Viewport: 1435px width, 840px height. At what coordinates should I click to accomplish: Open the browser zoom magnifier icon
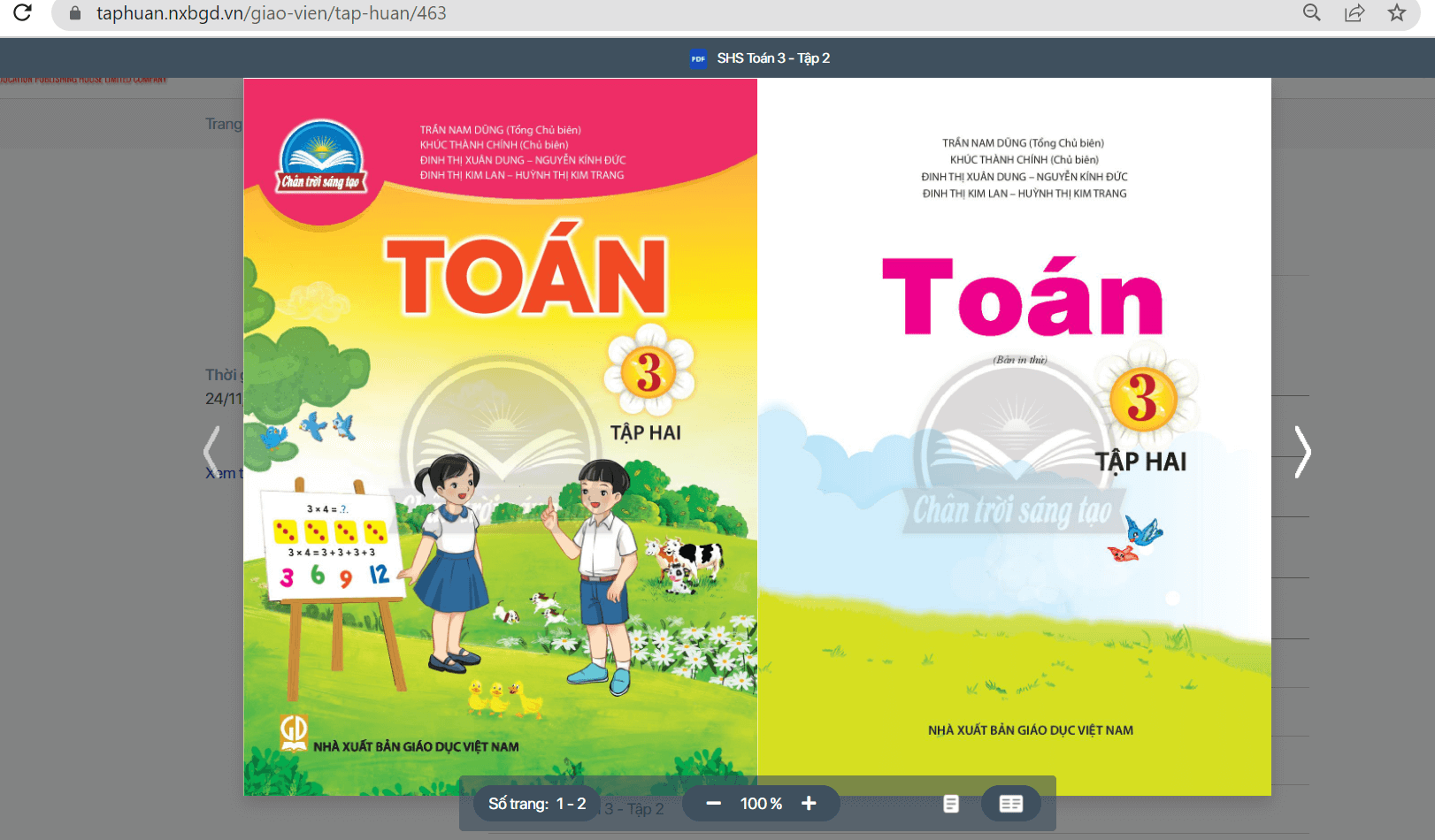pos(1312,12)
